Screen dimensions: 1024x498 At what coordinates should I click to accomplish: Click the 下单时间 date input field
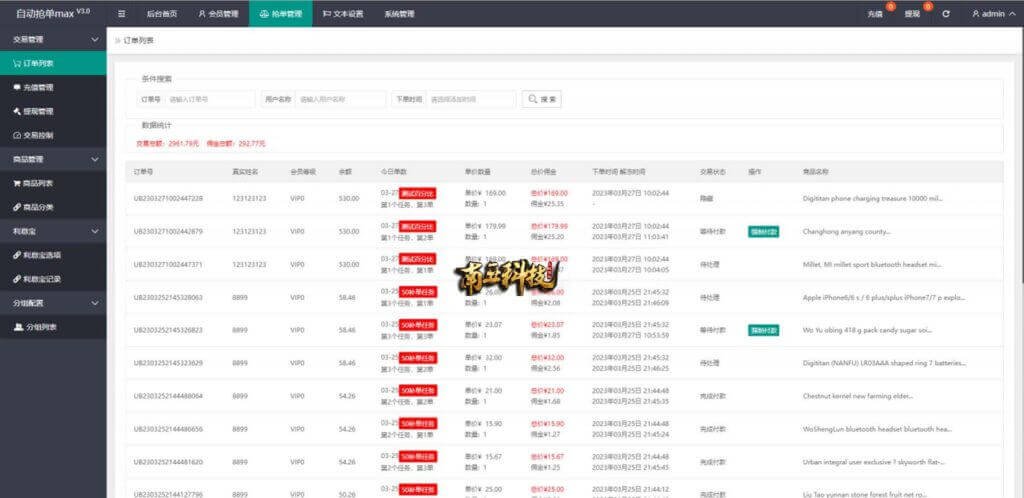(470, 99)
